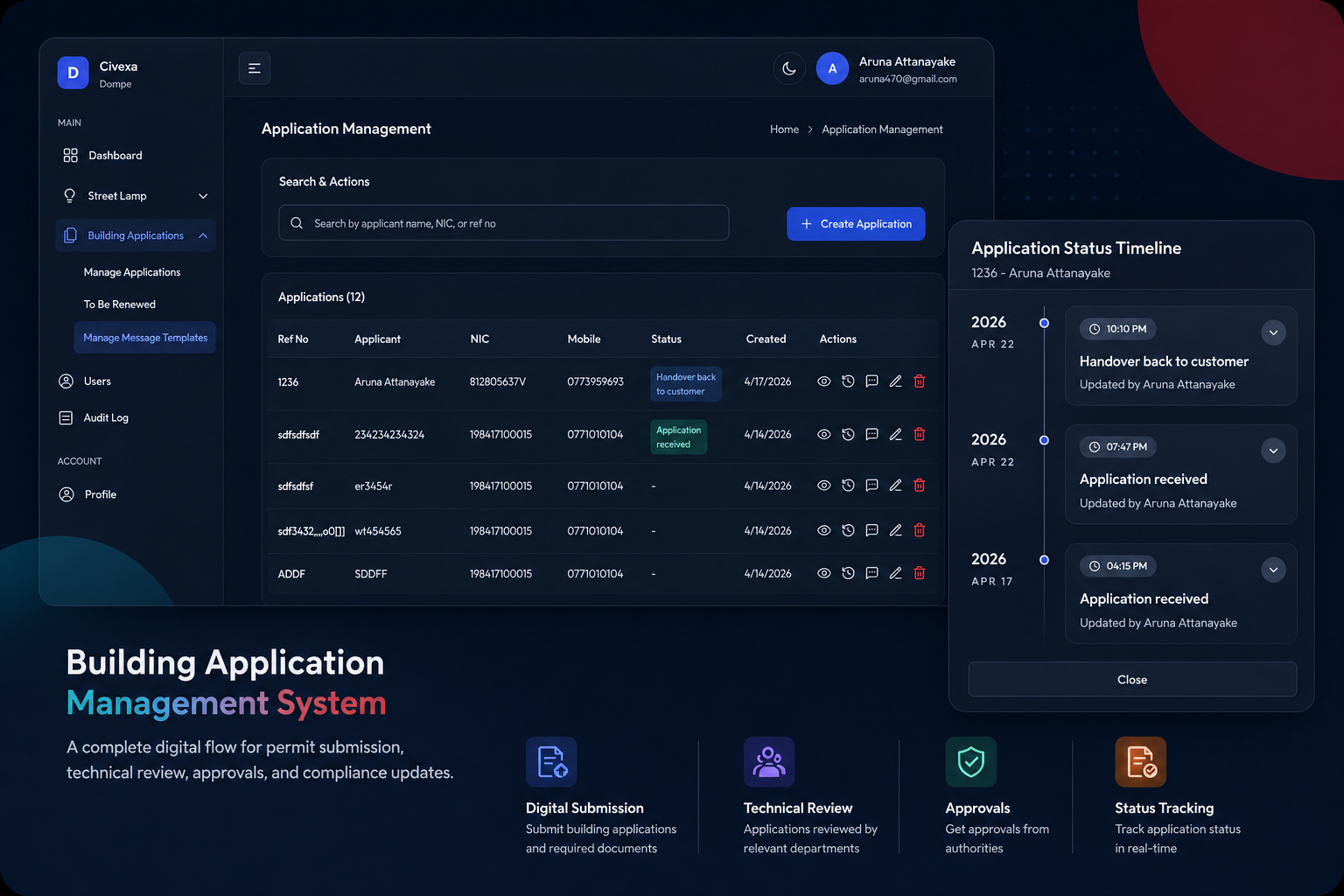1344x896 pixels.
Task: Collapse the Building Applications menu
Action: click(x=203, y=235)
